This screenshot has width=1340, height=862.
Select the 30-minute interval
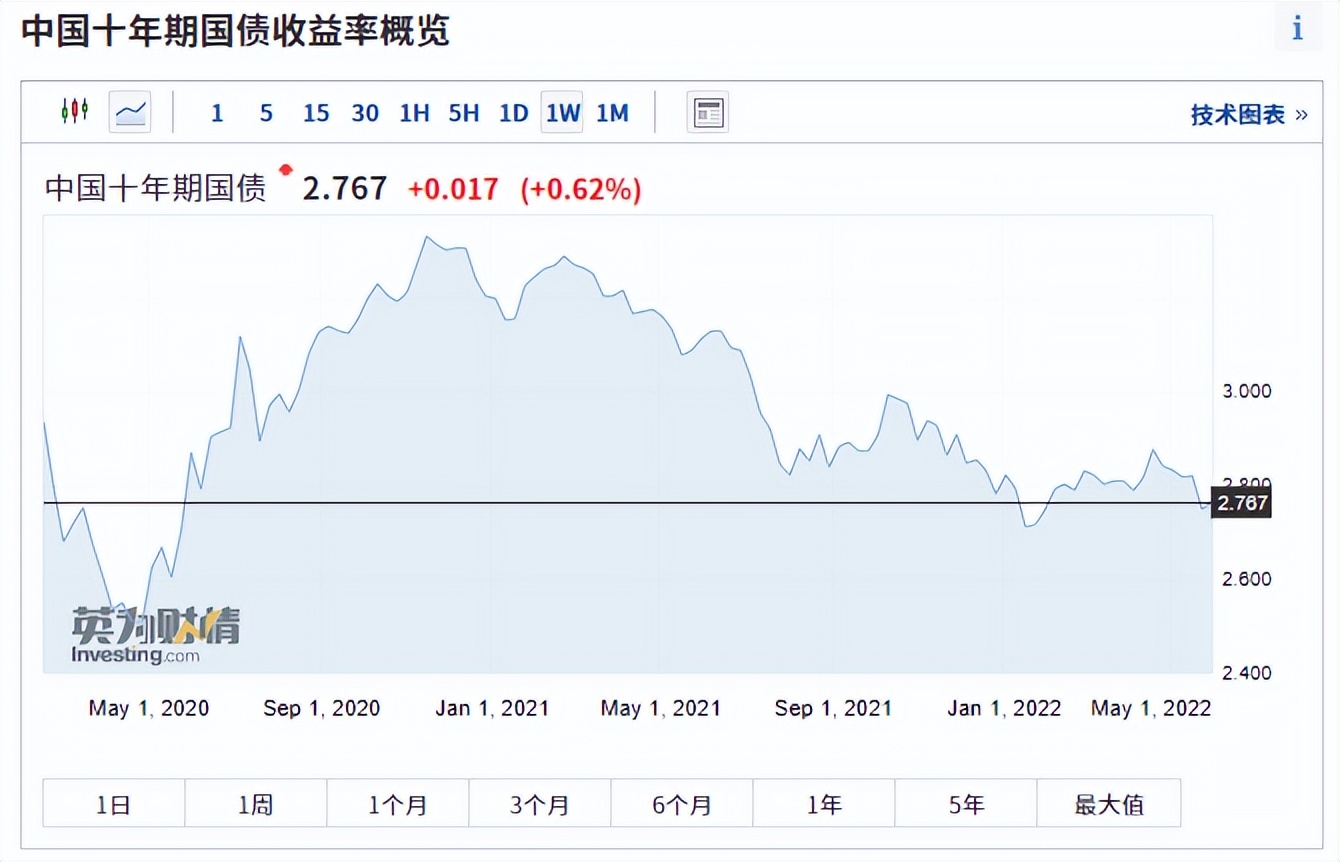365,113
